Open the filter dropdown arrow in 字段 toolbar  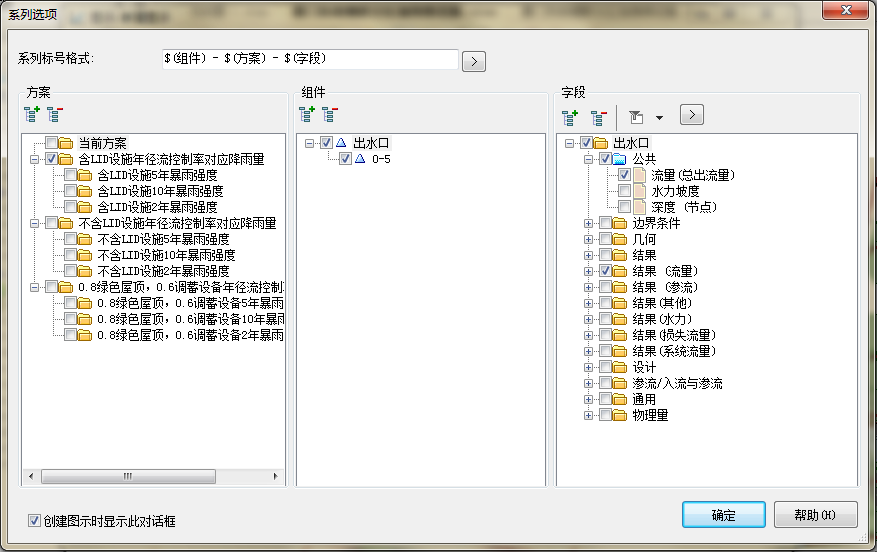(659, 117)
